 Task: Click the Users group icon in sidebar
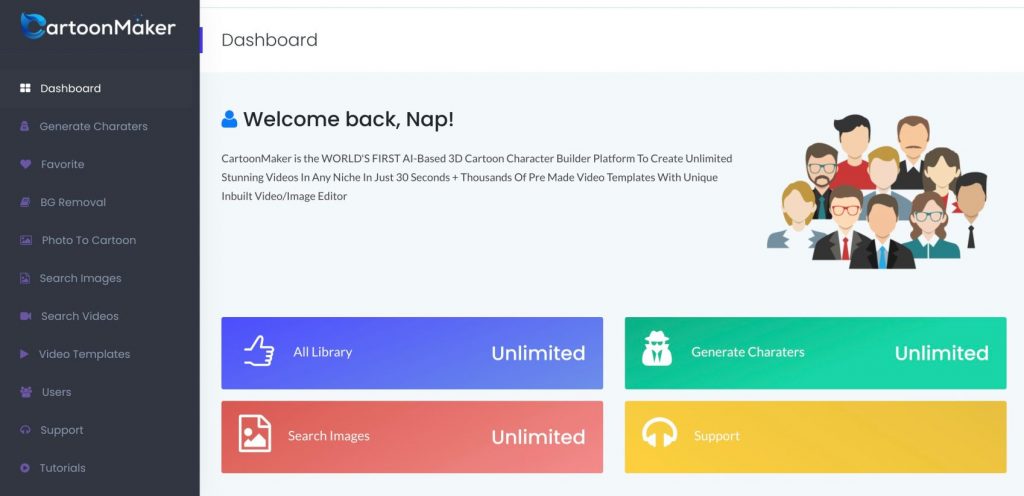tap(25, 392)
